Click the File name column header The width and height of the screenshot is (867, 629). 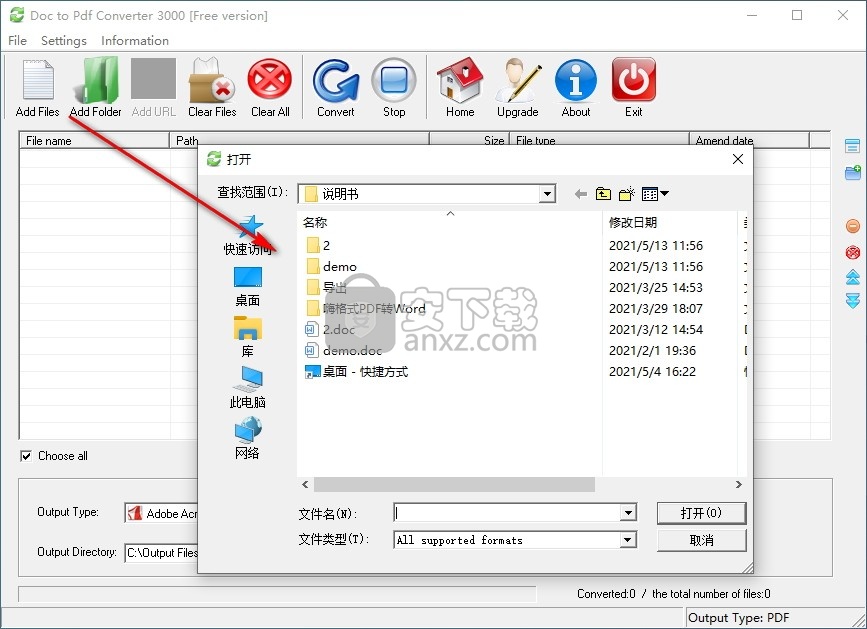click(94, 140)
